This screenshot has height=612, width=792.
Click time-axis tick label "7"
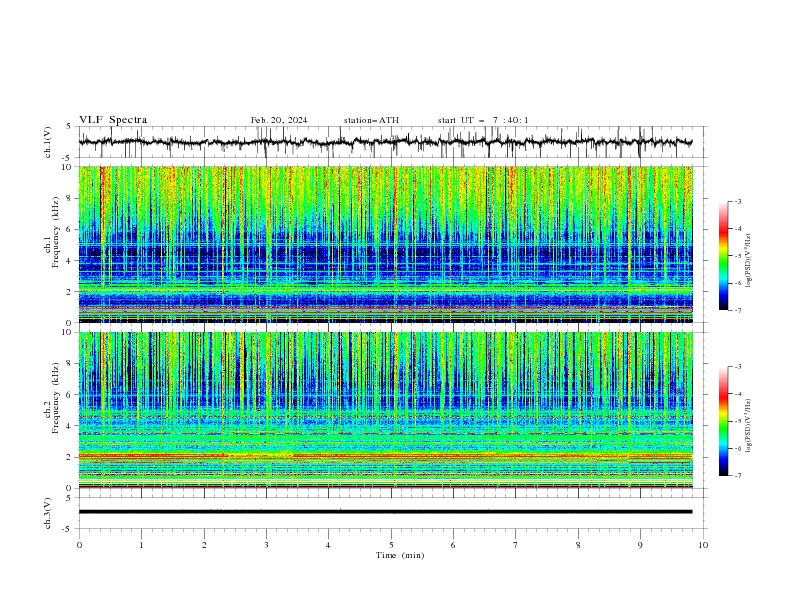click(516, 545)
